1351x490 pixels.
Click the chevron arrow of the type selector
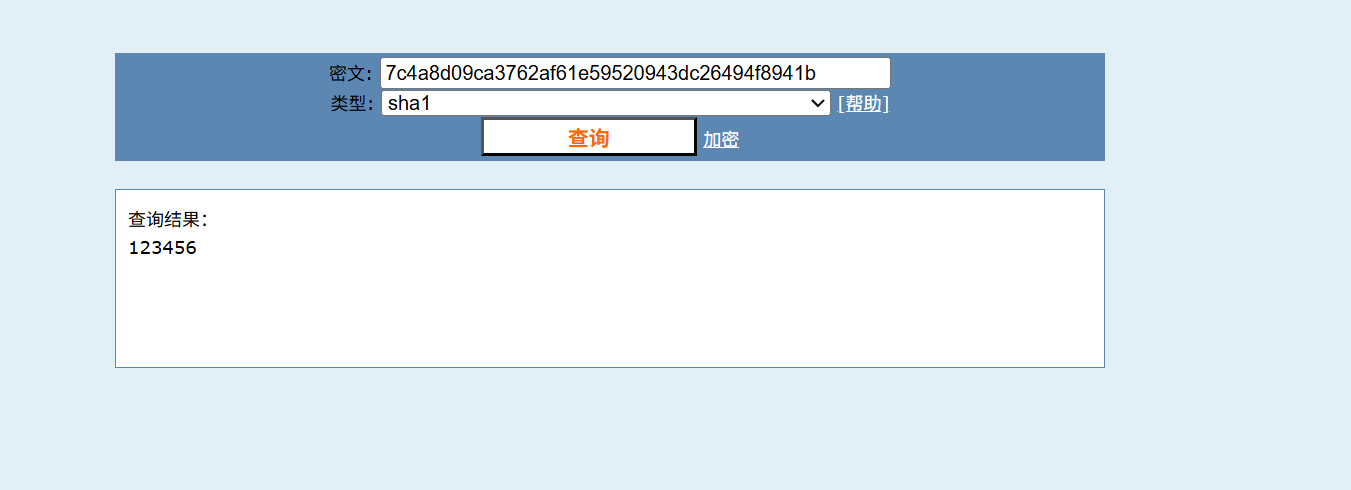(816, 103)
